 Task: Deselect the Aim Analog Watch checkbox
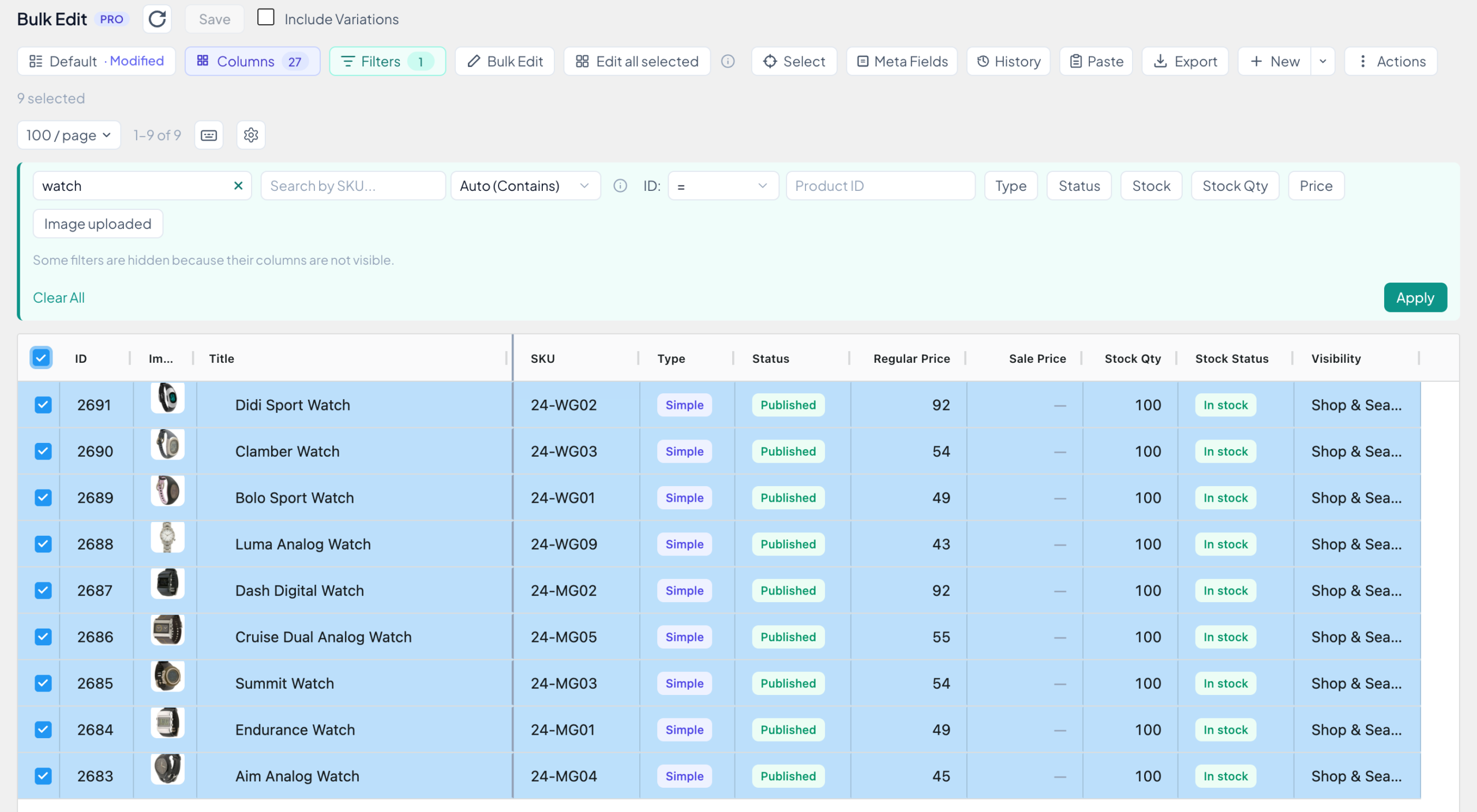pos(43,776)
